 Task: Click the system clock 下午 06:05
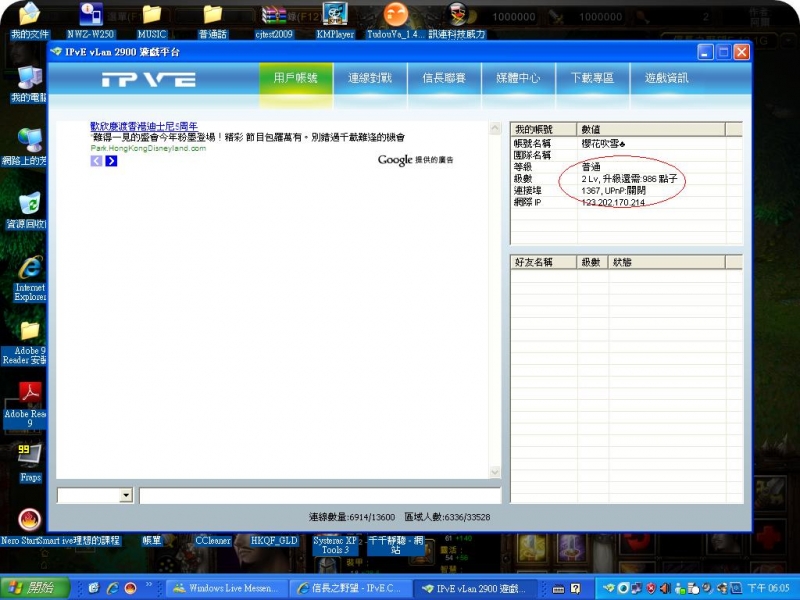pos(768,588)
